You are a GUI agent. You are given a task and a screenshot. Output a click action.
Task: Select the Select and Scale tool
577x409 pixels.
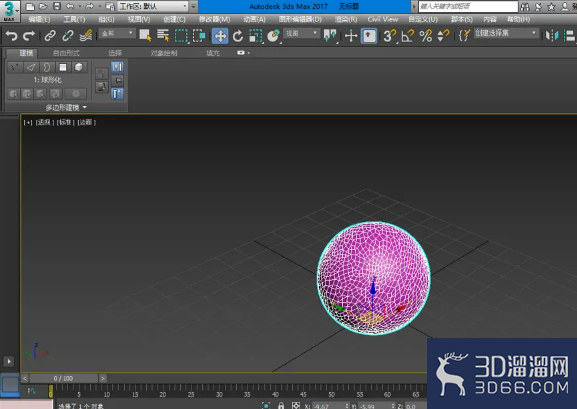(x=255, y=36)
